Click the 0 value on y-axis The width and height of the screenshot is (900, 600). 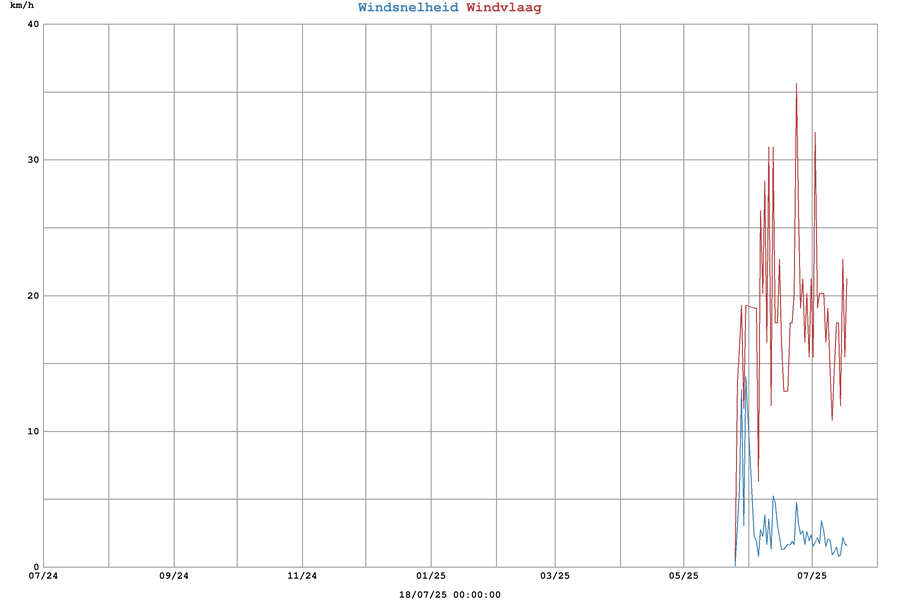pos(37,567)
